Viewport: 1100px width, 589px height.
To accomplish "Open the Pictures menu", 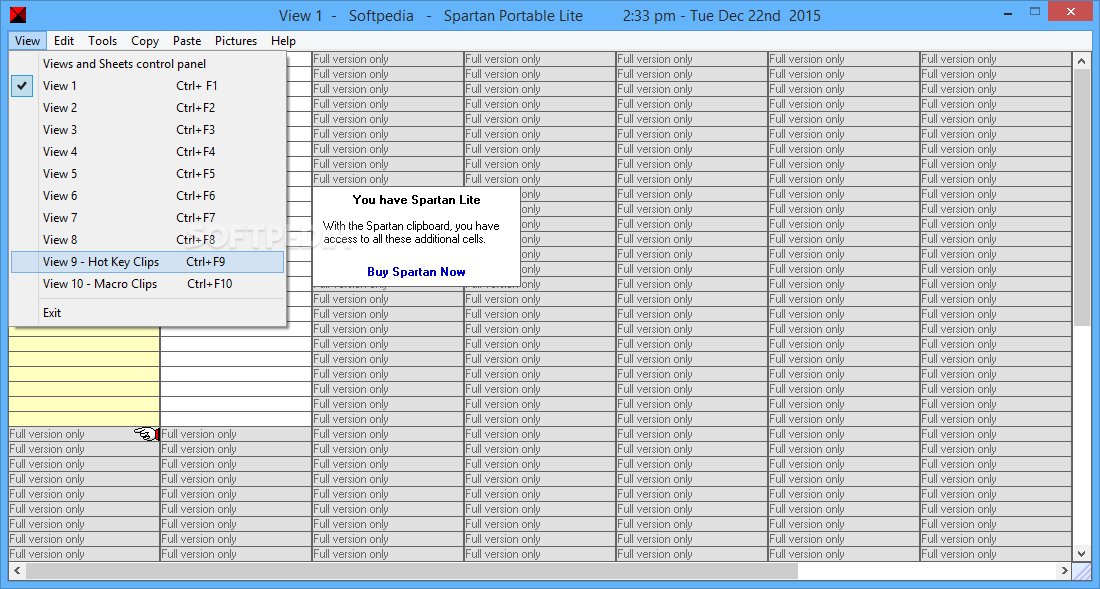I will click(x=236, y=41).
